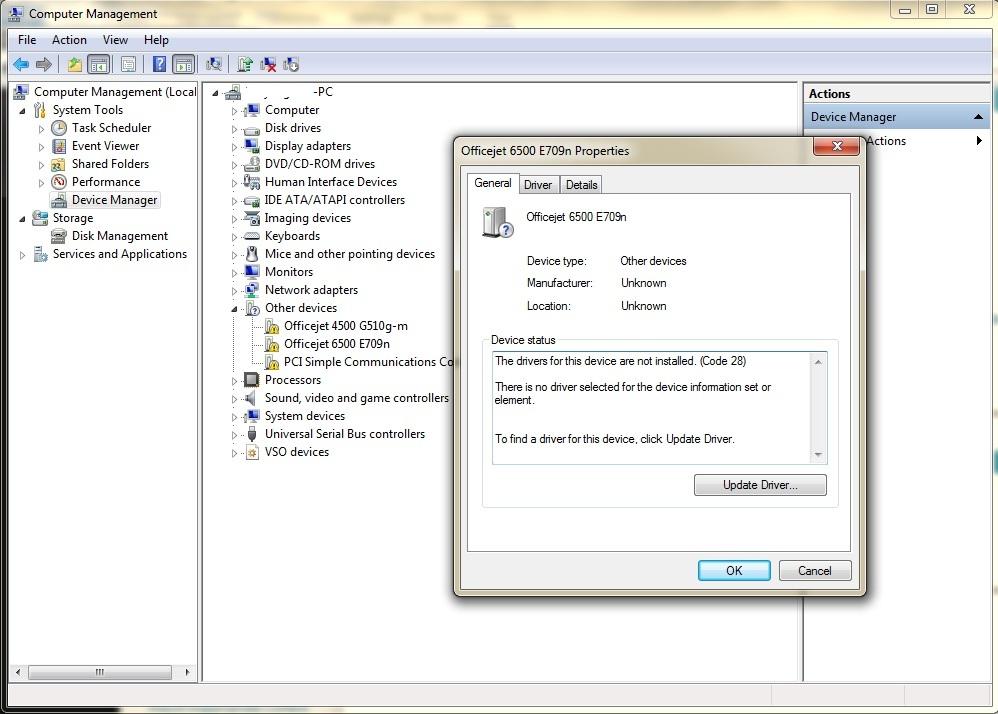The image size is (998, 714).
Task: Click the Device status box scrollbar down arrow
Action: [x=819, y=455]
